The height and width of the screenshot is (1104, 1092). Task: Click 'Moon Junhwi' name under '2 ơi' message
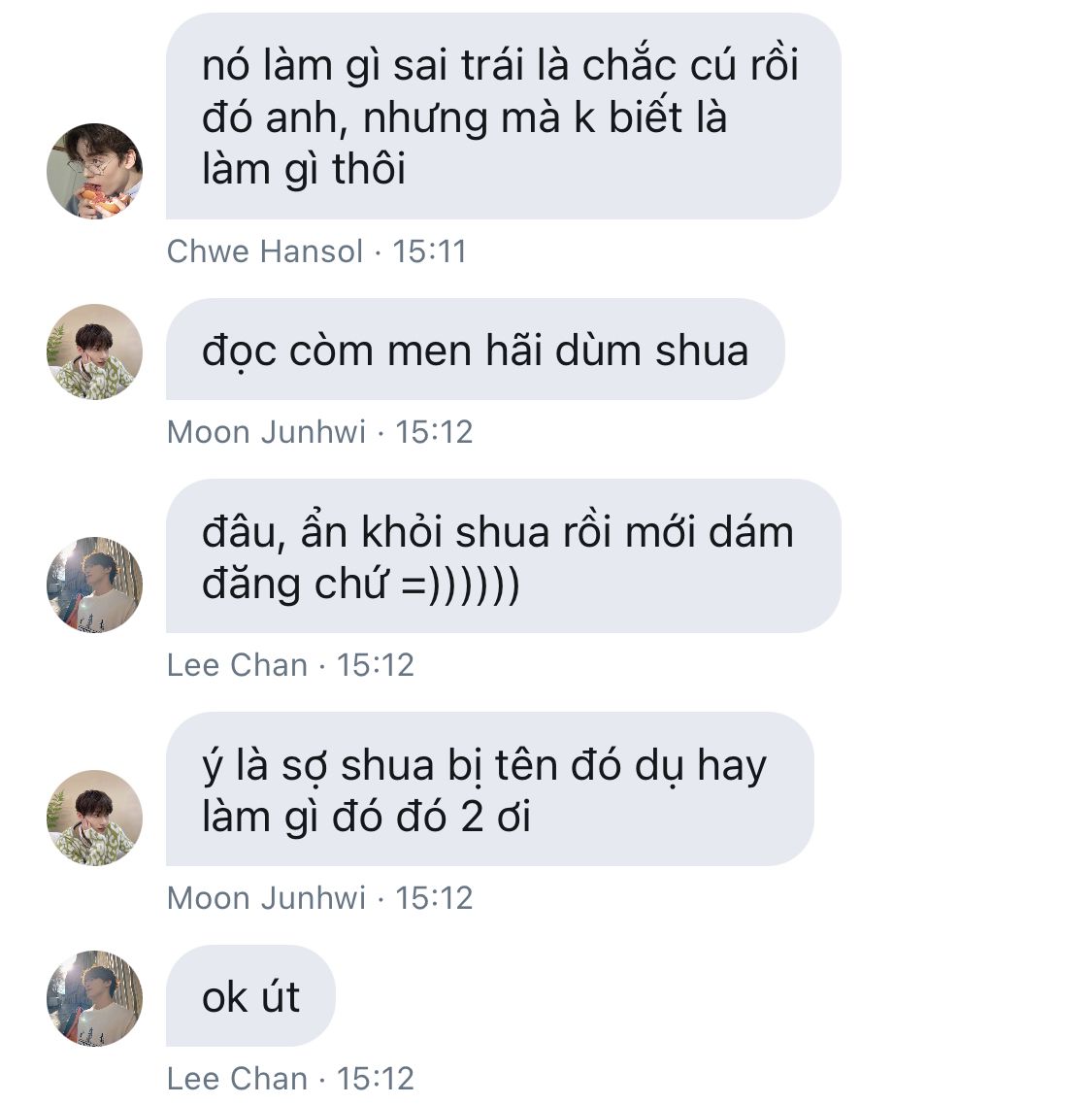click(x=266, y=898)
